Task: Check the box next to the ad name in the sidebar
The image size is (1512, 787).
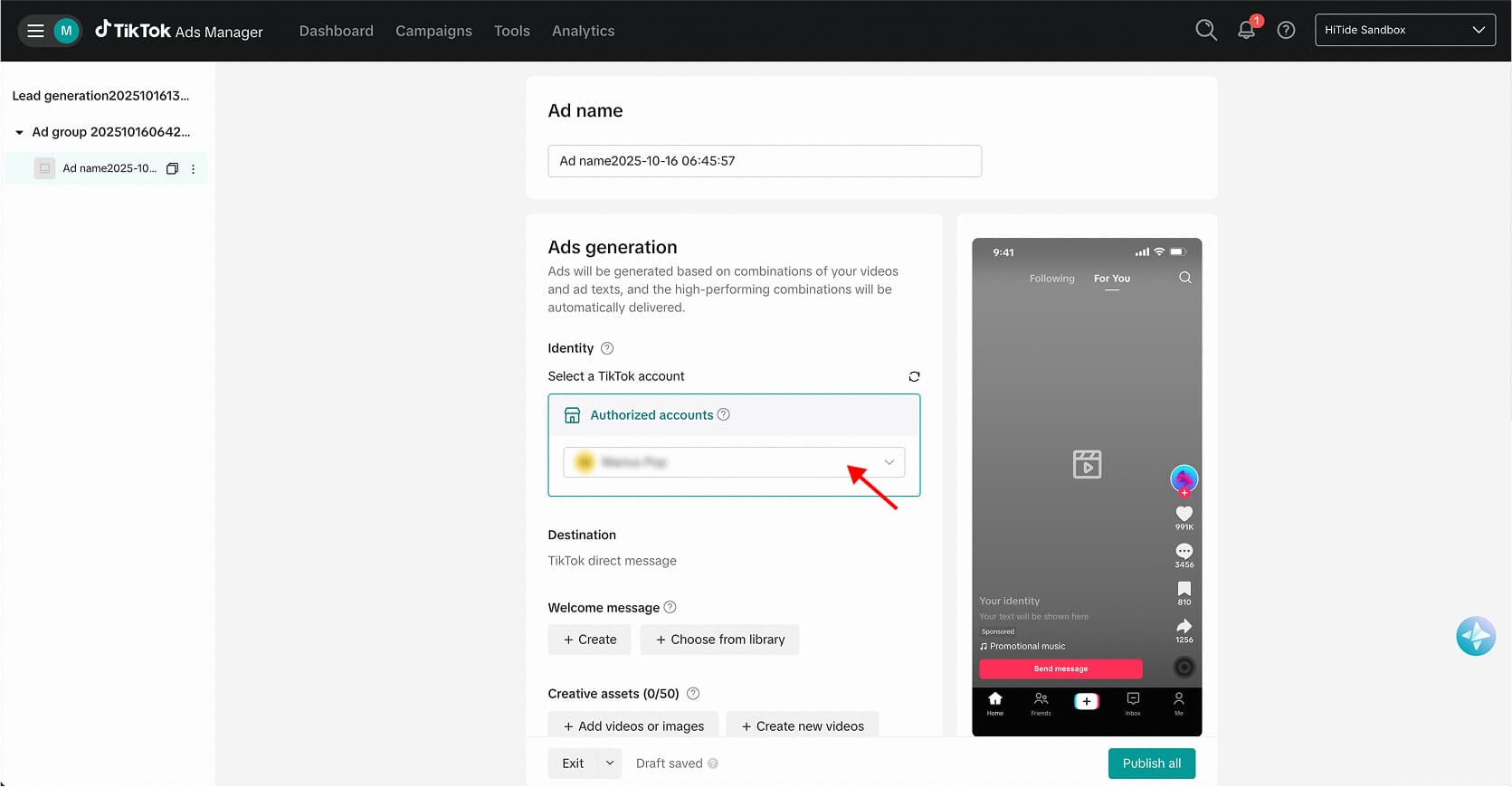Action: (x=44, y=168)
